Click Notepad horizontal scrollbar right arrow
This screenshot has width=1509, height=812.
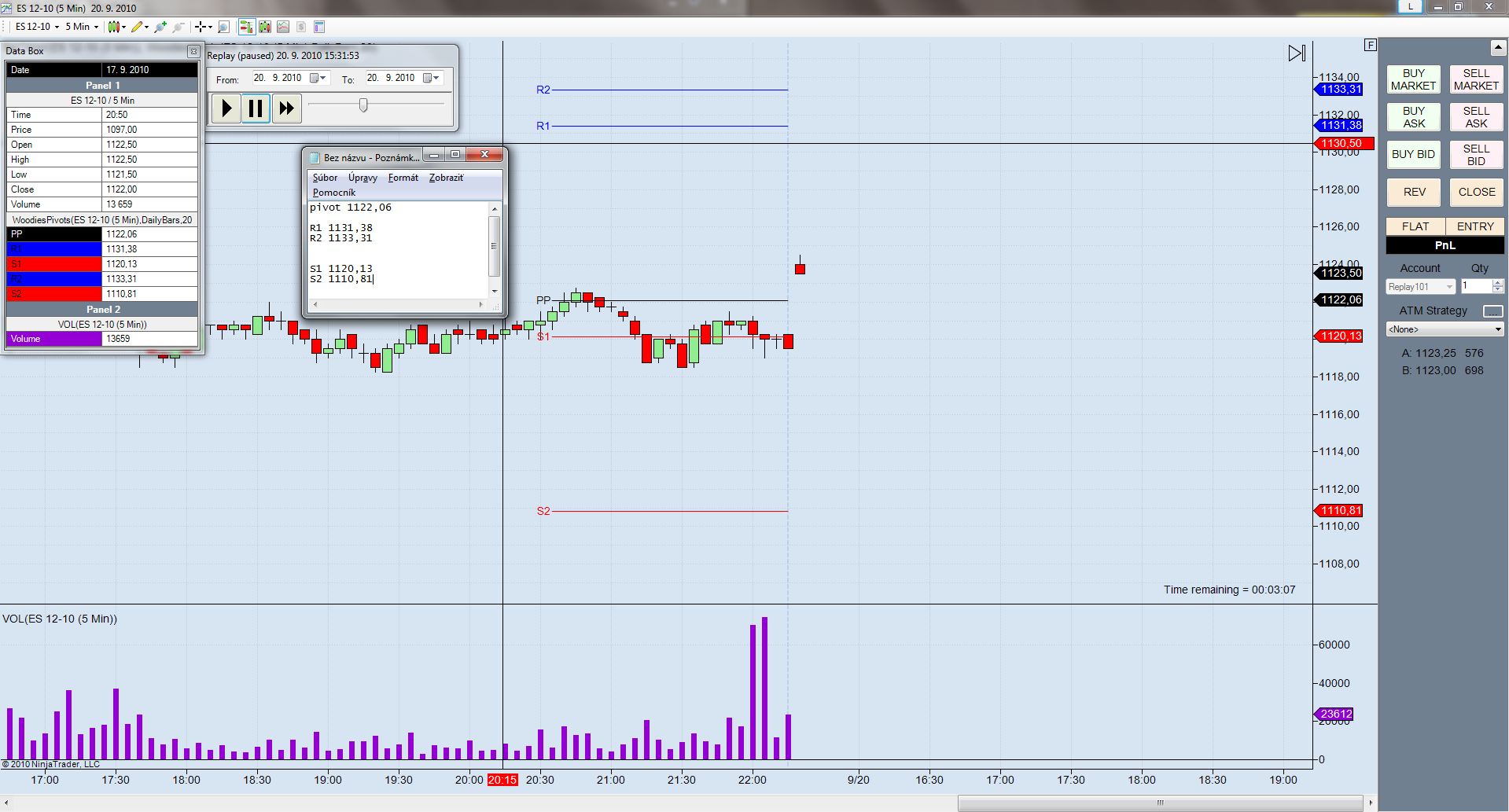[x=481, y=304]
